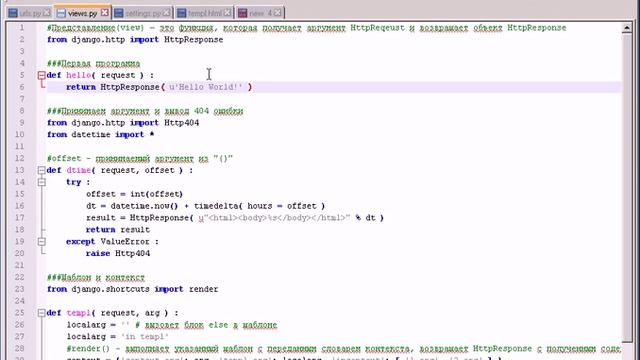The width and height of the screenshot is (640, 360).
Task: Click 'offset = int(offset)' on line 15
Action: 134,194
